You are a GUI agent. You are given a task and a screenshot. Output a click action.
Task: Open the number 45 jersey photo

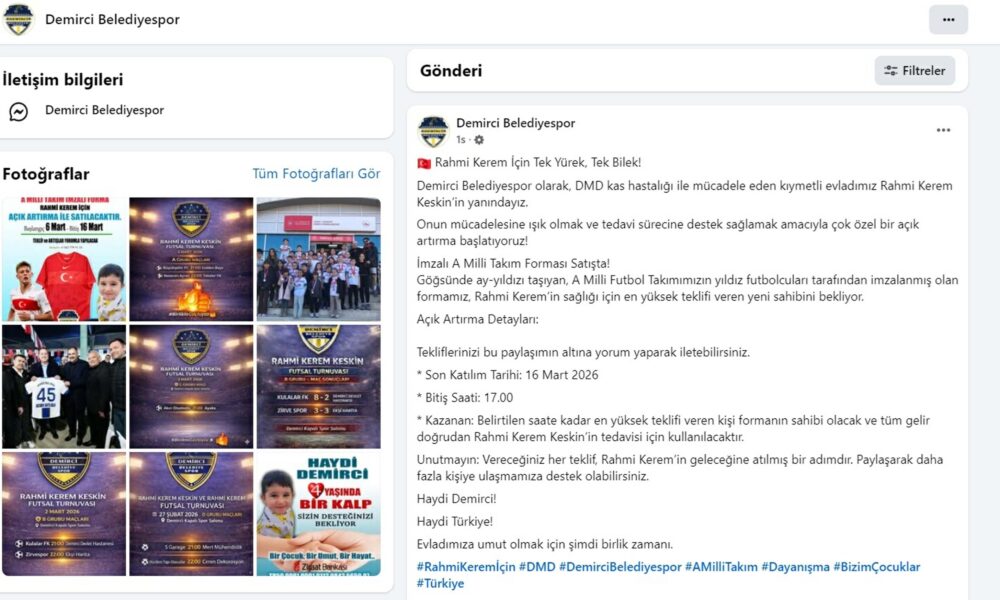[64, 386]
